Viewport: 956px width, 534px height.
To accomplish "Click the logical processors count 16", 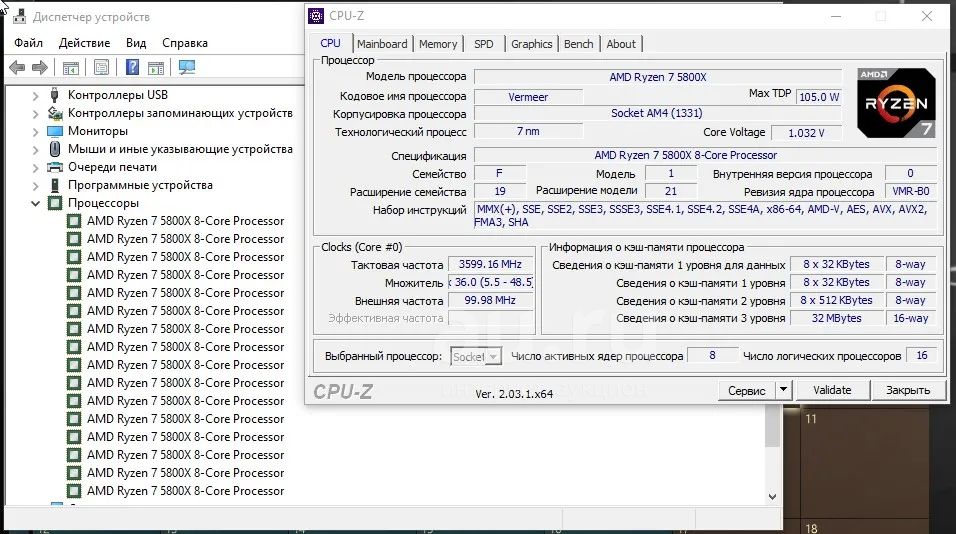I will [921, 355].
